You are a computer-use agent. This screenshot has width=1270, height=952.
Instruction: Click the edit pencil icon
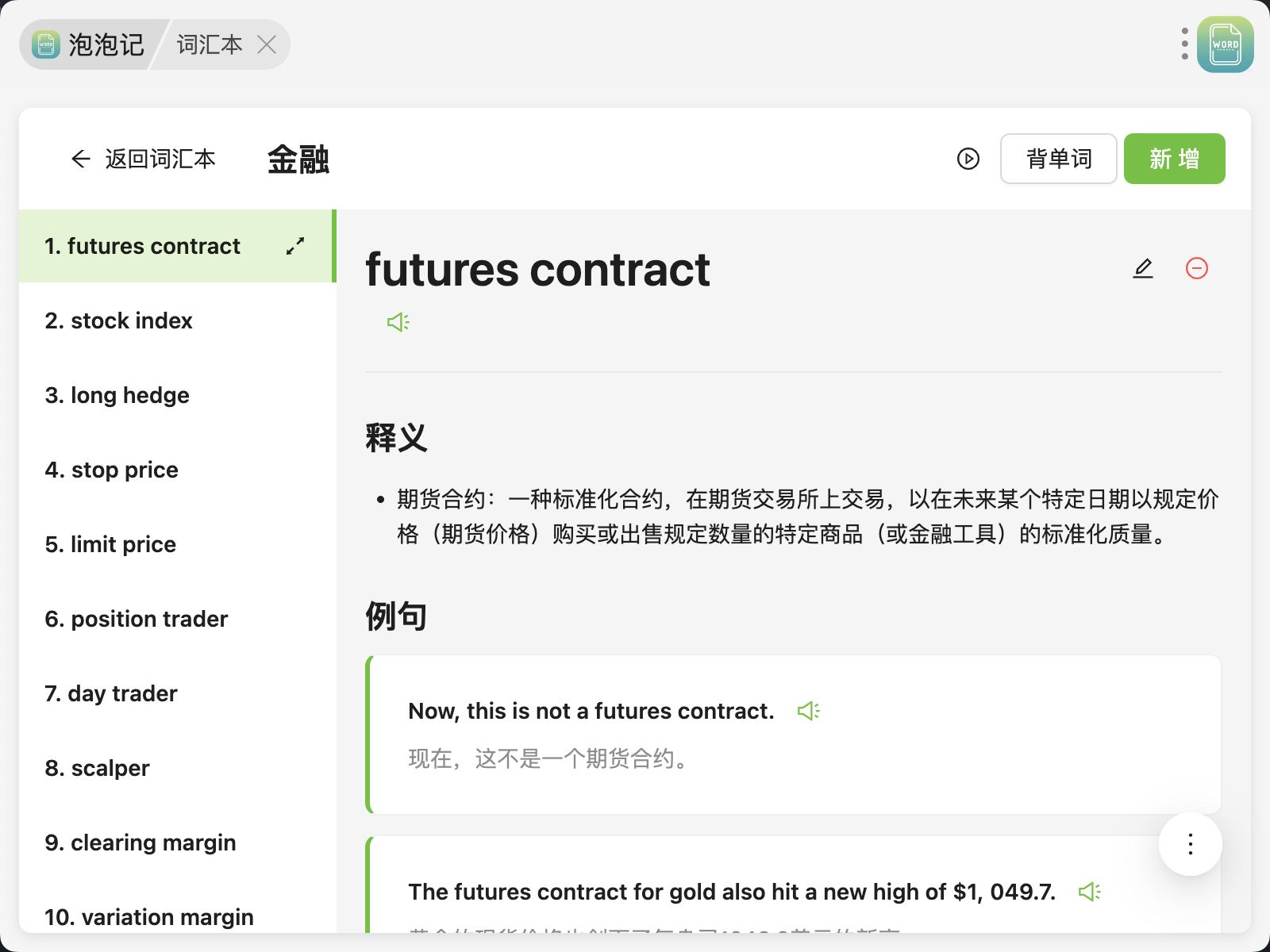pos(1143,269)
